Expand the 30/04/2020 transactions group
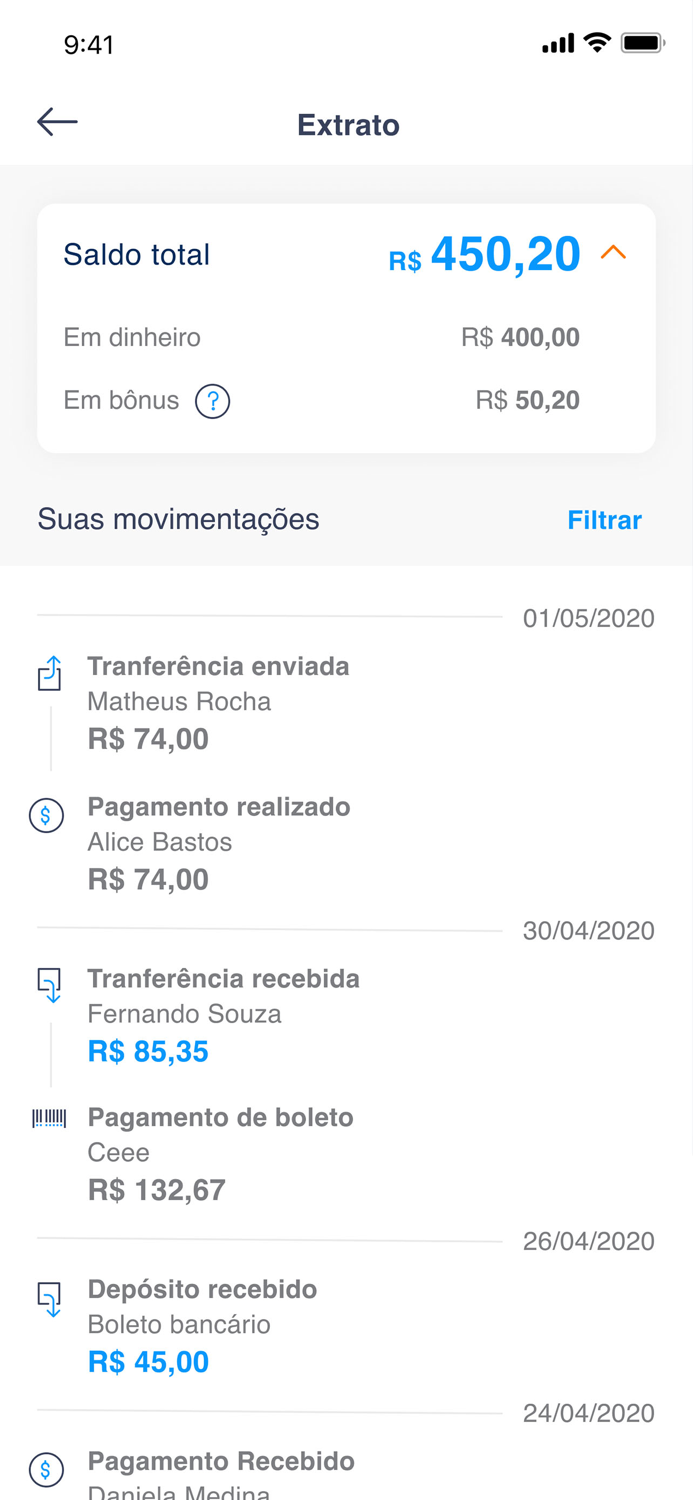This screenshot has height=1500, width=693. coord(588,930)
